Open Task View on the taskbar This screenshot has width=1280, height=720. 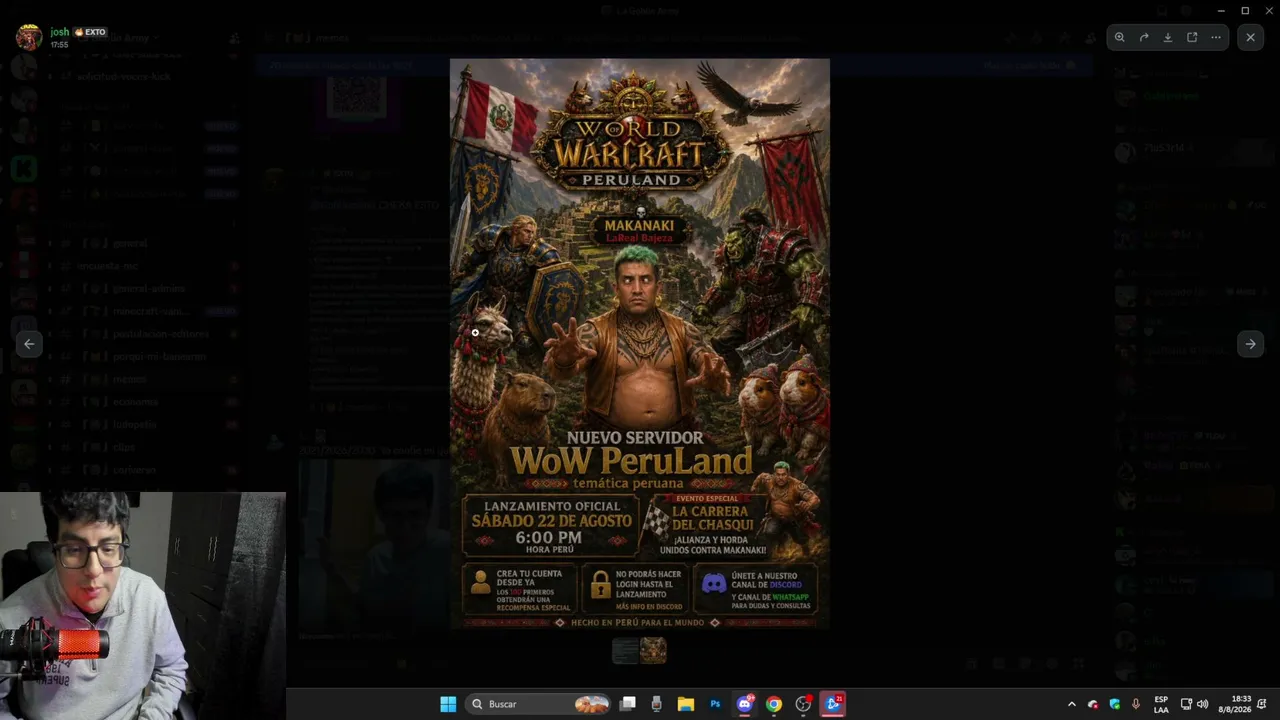pyautogui.click(x=628, y=704)
